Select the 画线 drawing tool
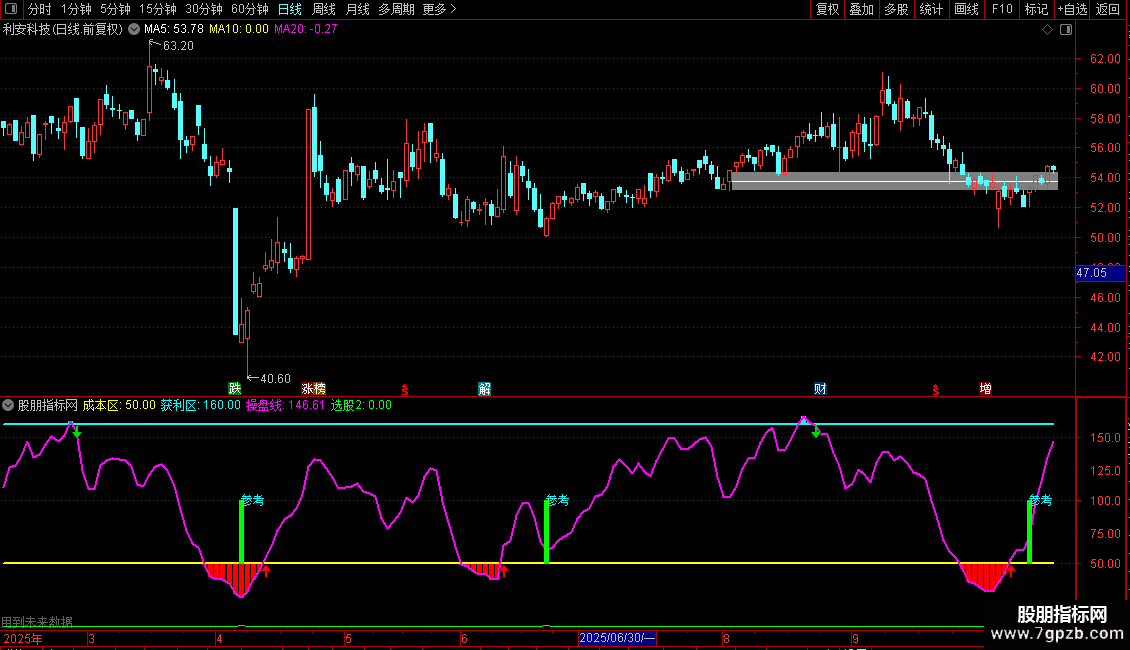Viewport: 1130px width, 650px height. [x=966, y=9]
